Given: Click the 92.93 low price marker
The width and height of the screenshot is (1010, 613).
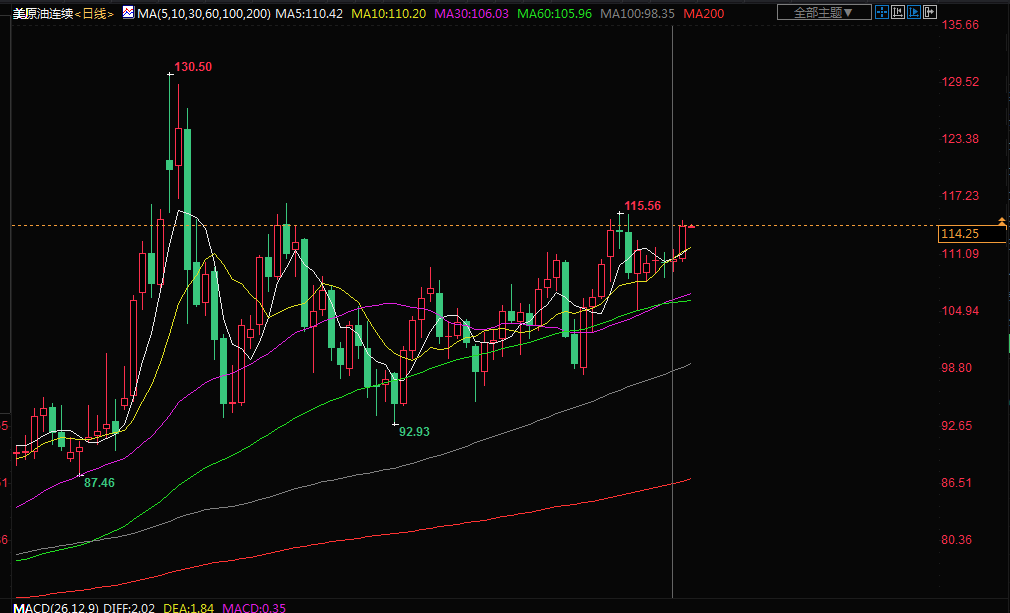Looking at the screenshot, I should [x=414, y=432].
